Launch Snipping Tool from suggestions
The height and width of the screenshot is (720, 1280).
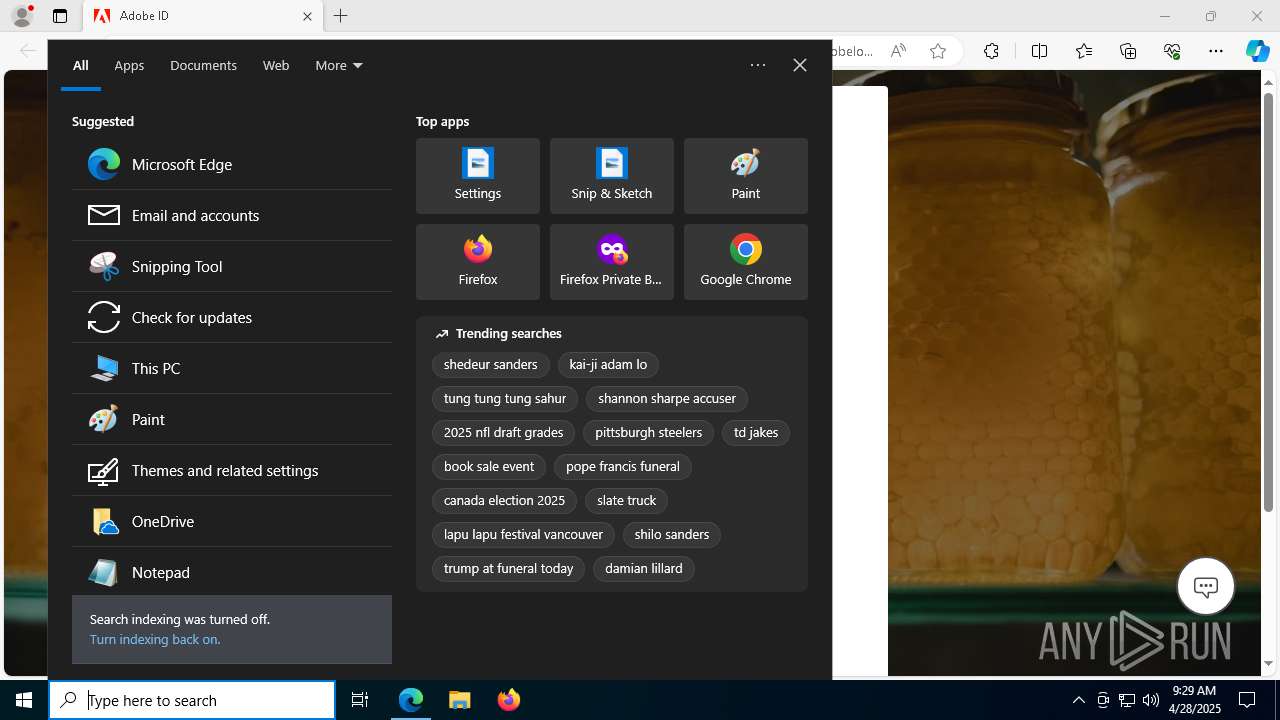[232, 266]
